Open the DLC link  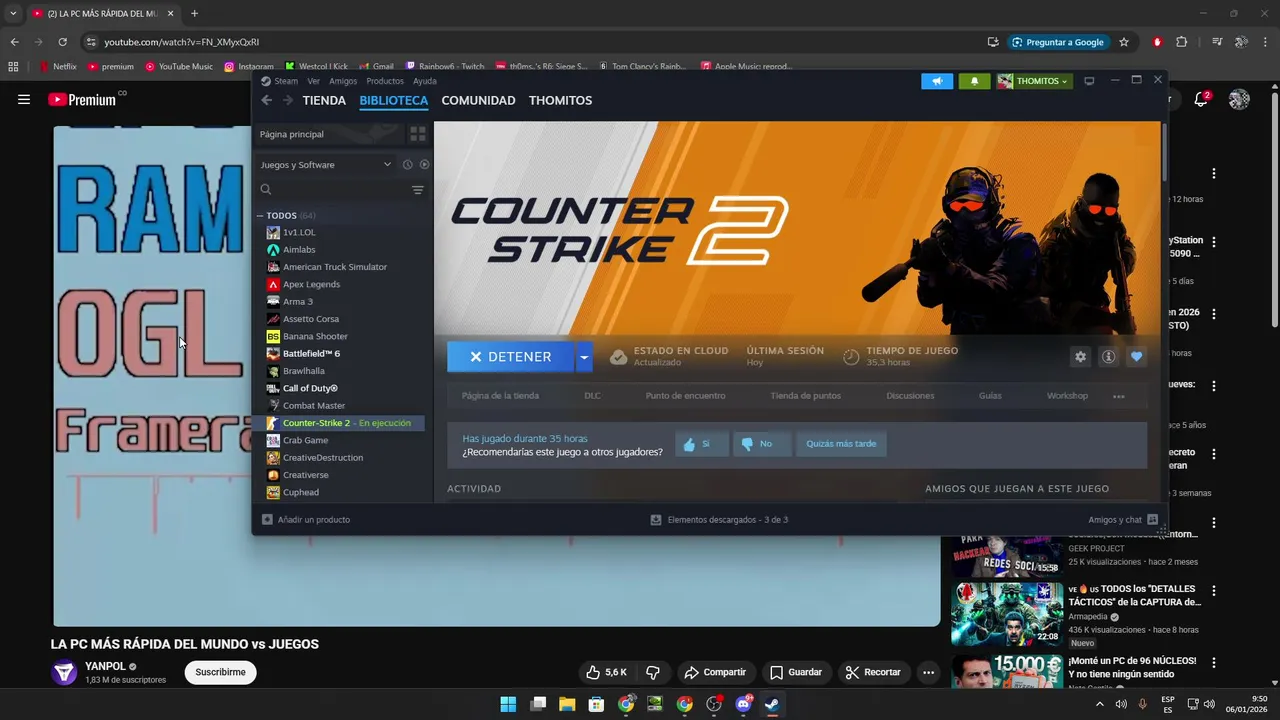coord(592,396)
